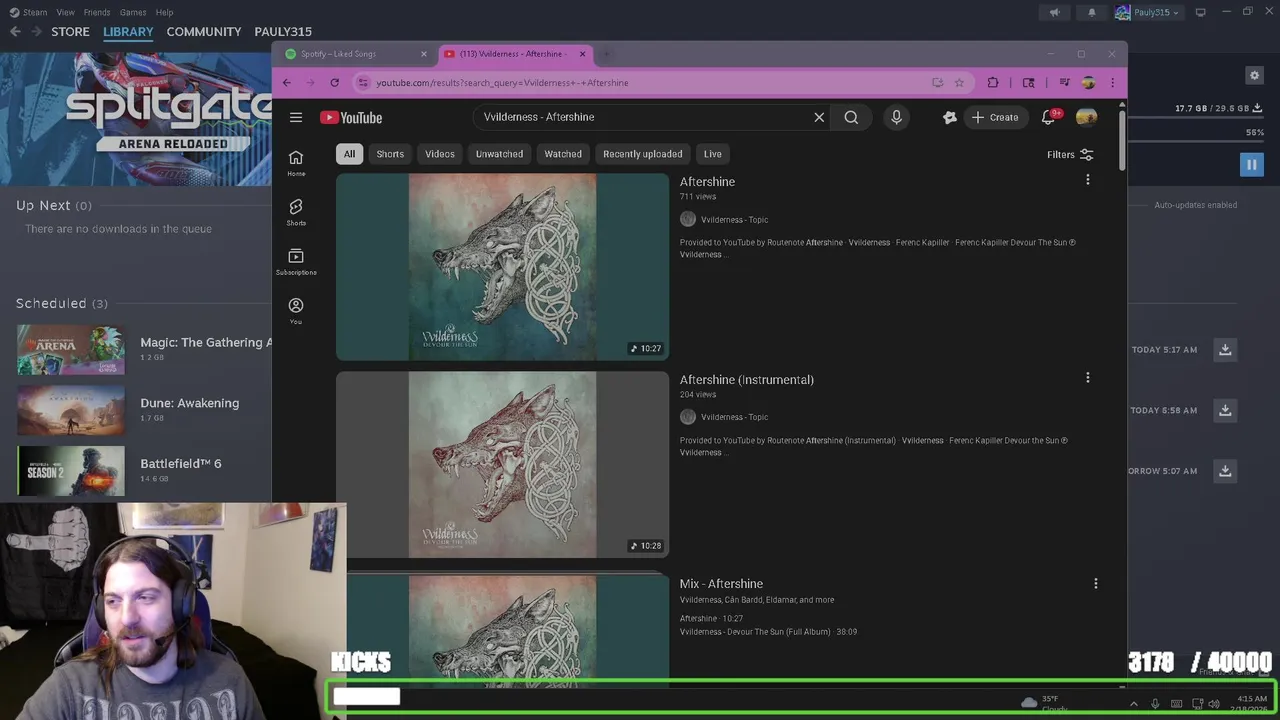Click the Aftershine 10:27 video thumbnail
Image resolution: width=1280 pixels, height=720 pixels.
[502, 267]
